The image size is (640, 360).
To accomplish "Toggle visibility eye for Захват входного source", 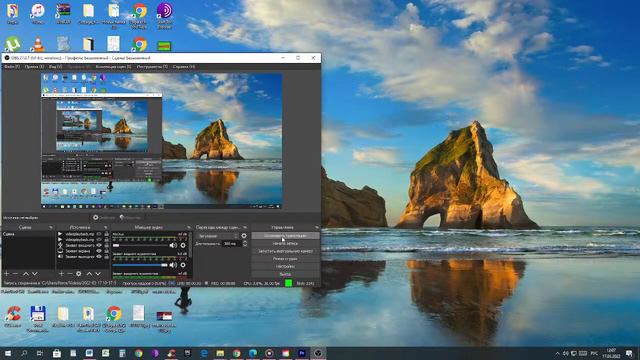I will tap(98, 245).
